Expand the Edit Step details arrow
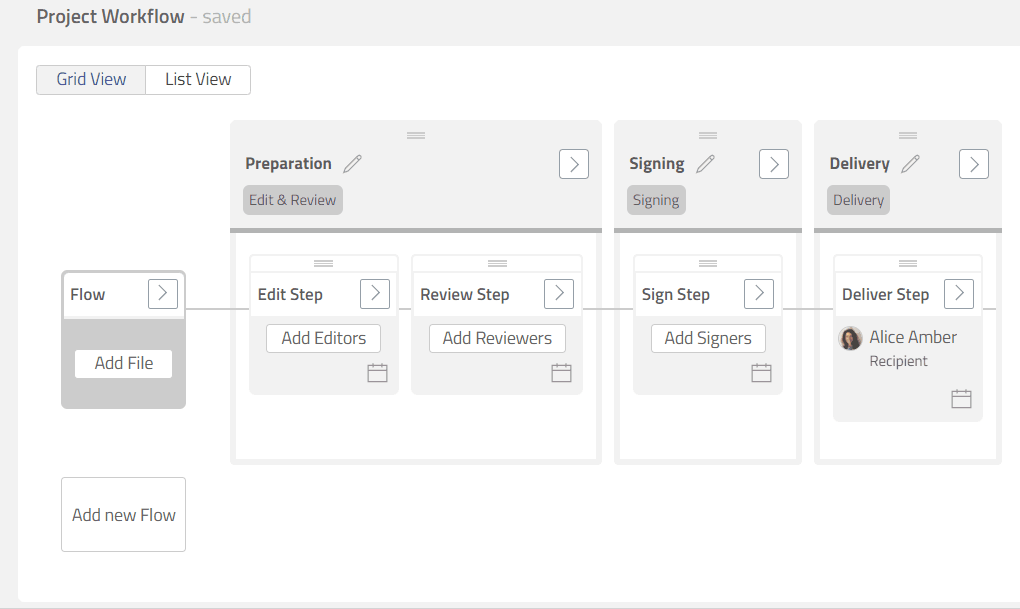1020x609 pixels. (374, 293)
